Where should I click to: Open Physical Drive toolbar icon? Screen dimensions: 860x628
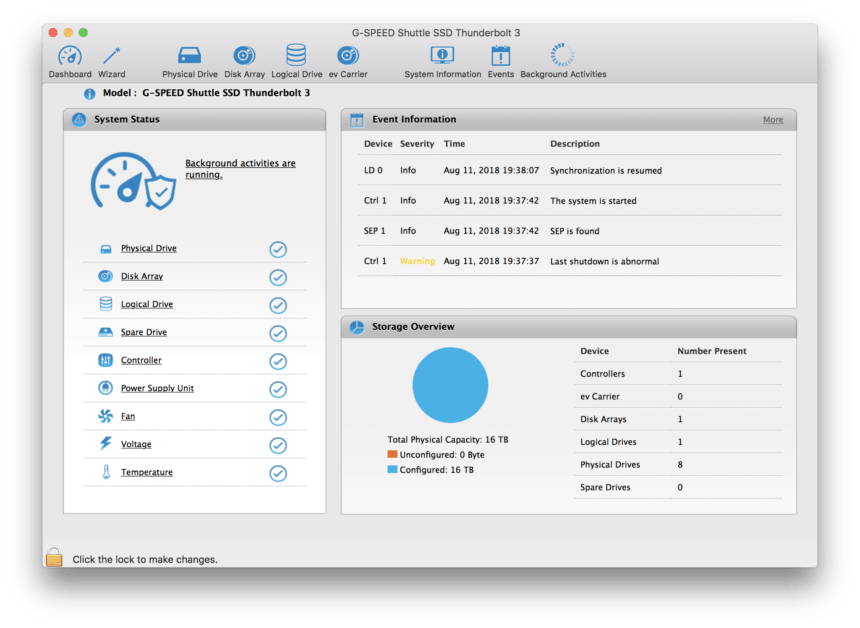pos(189,56)
